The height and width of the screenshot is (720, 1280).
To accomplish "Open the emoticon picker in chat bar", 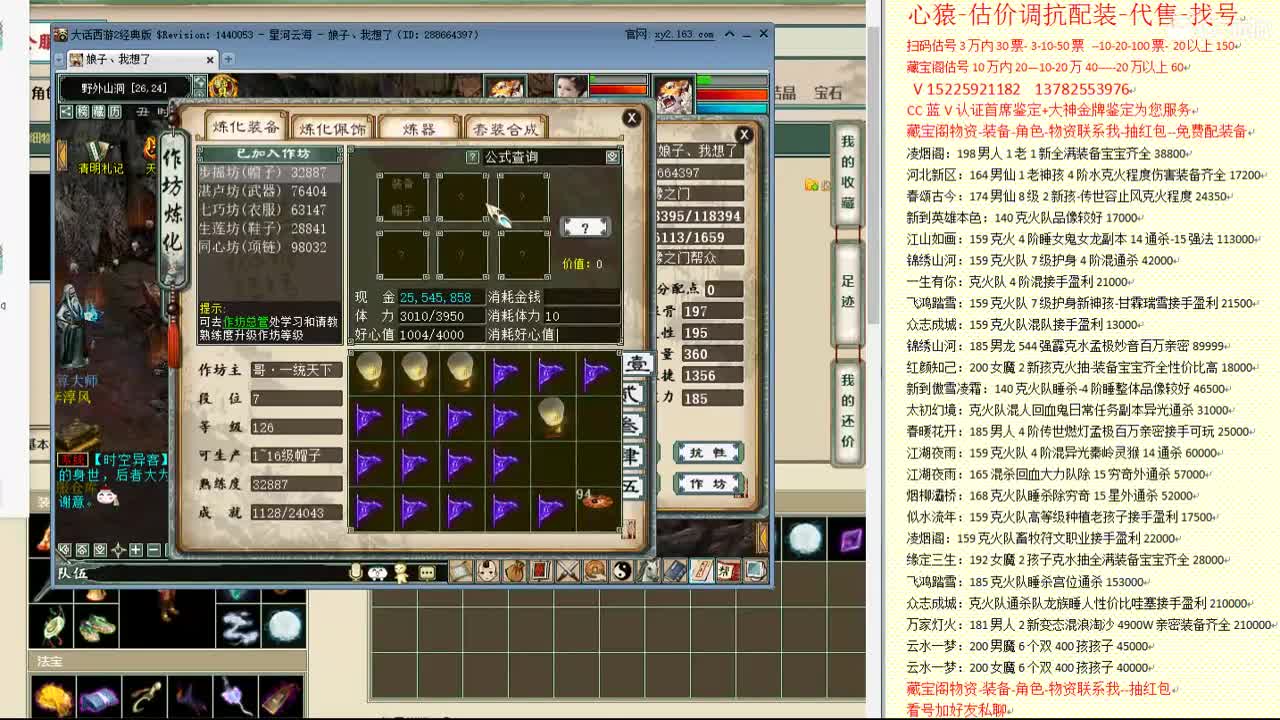I will coord(378,572).
